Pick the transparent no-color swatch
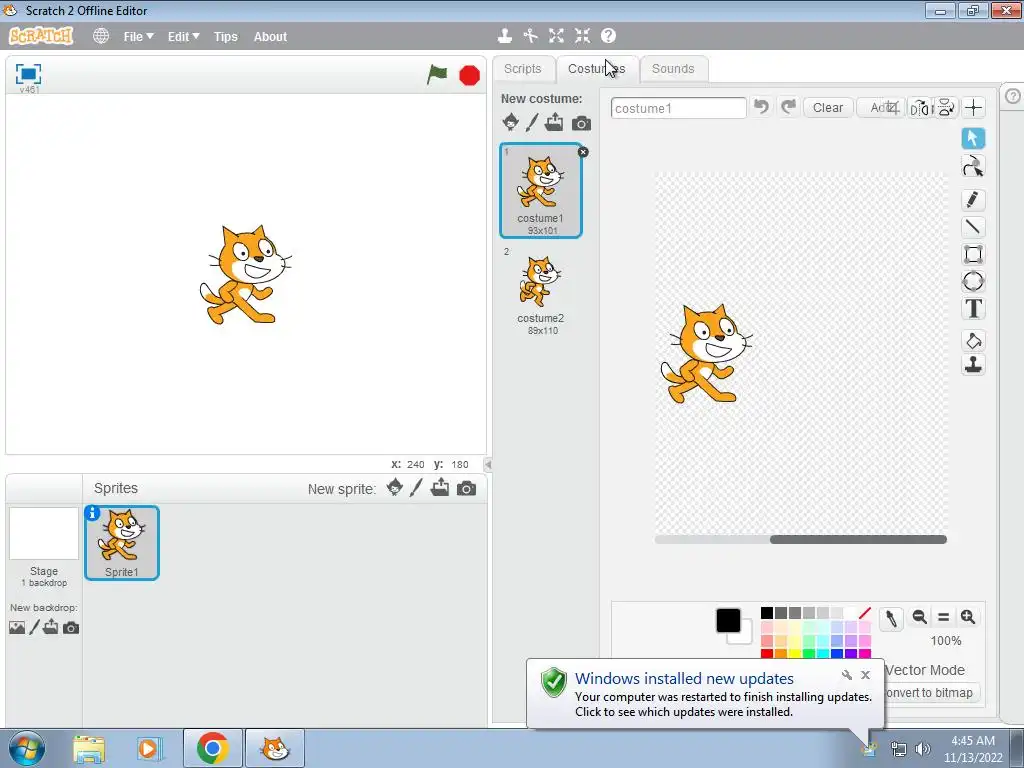This screenshot has height=768, width=1024. pos(865,613)
